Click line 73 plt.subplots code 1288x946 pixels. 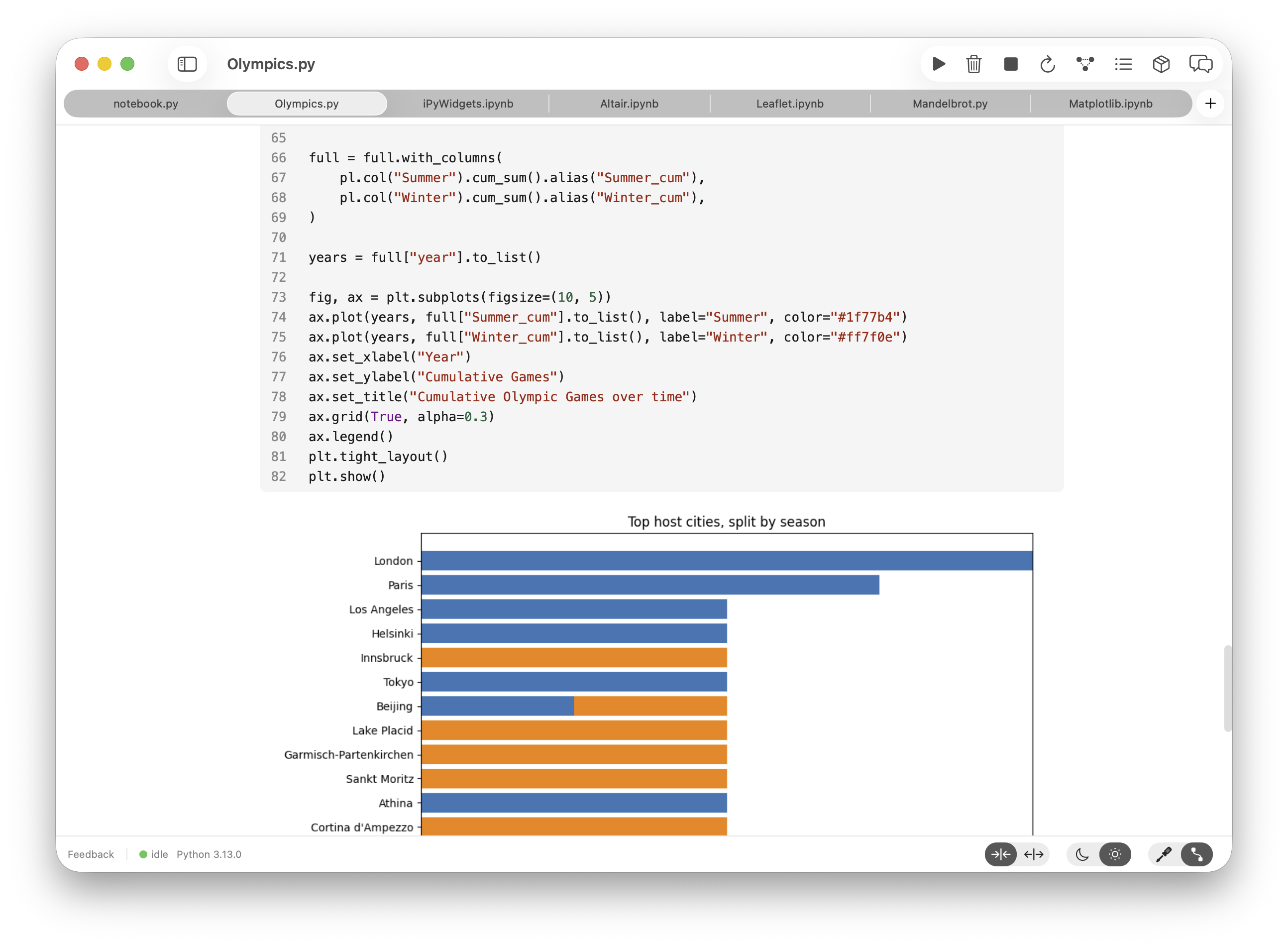coord(460,297)
